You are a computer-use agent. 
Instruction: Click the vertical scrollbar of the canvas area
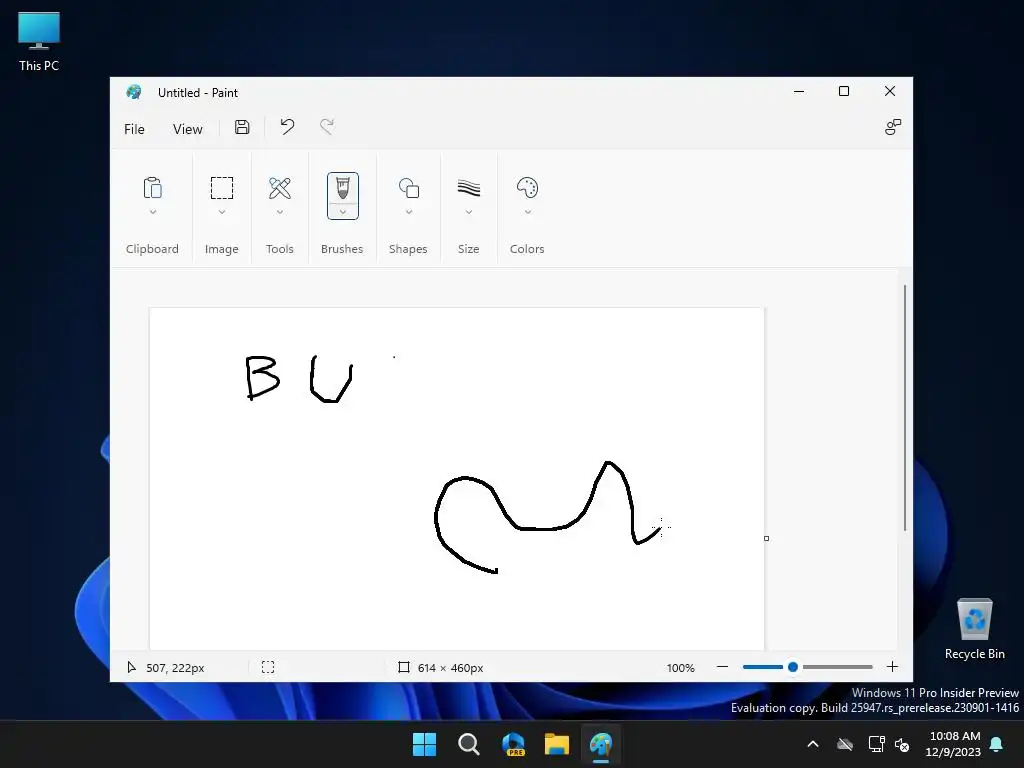click(x=904, y=408)
